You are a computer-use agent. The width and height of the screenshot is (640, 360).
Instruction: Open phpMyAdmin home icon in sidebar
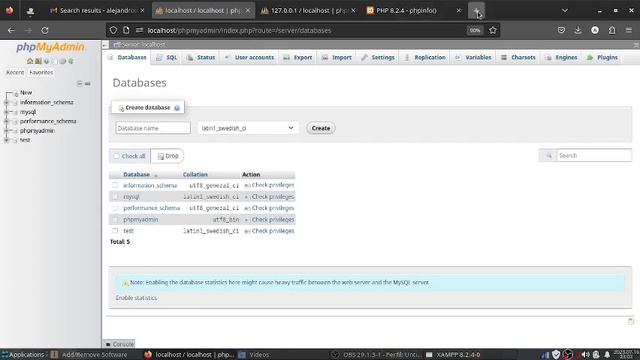tap(30, 61)
